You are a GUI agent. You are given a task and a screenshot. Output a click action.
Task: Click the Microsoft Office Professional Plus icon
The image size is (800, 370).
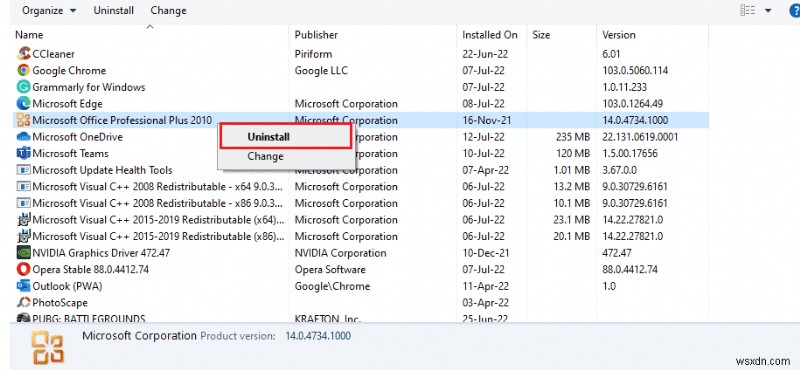[23, 120]
